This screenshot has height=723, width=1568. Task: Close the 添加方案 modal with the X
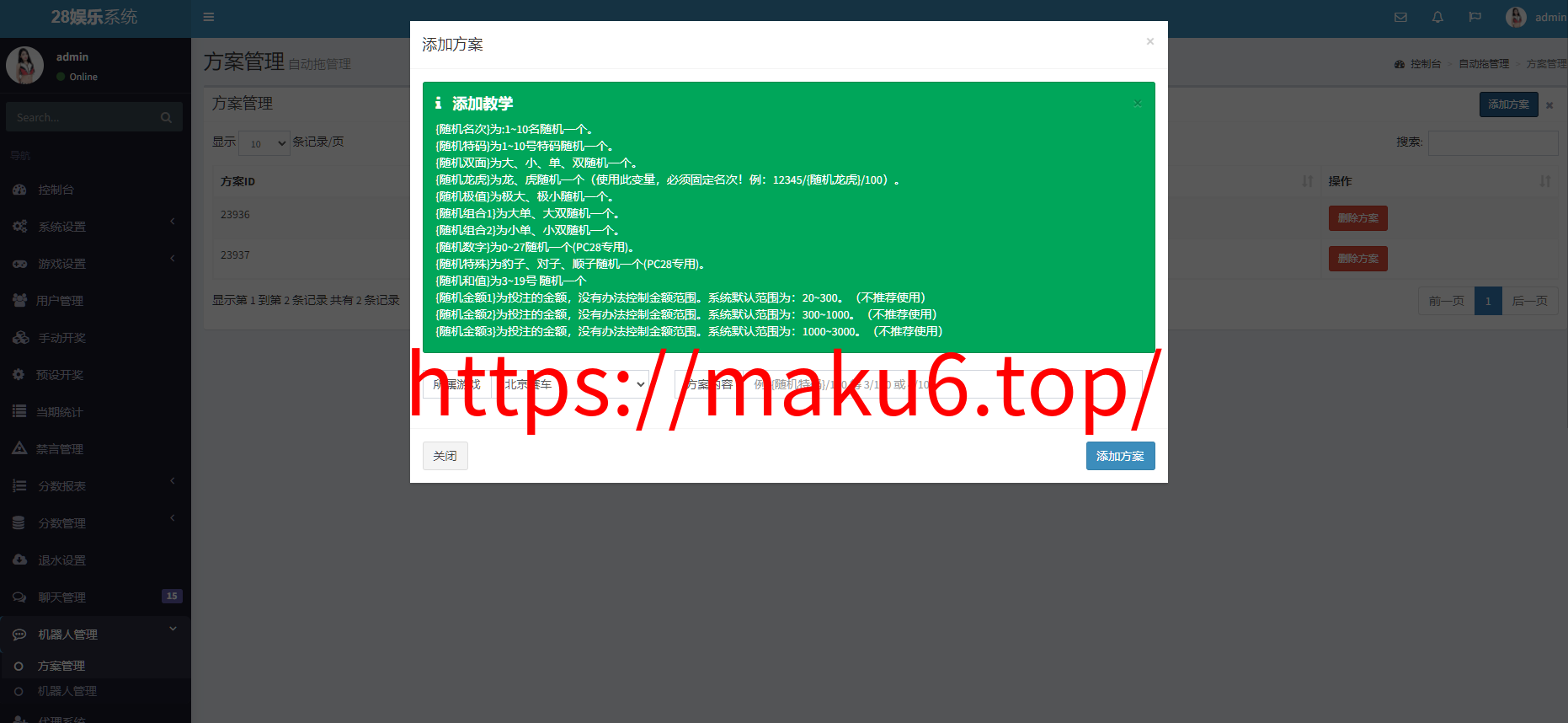point(1150,41)
